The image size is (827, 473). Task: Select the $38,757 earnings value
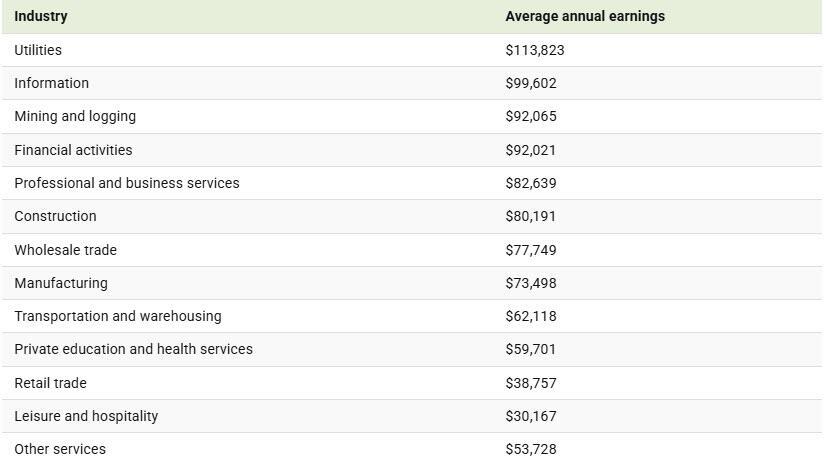(531, 383)
